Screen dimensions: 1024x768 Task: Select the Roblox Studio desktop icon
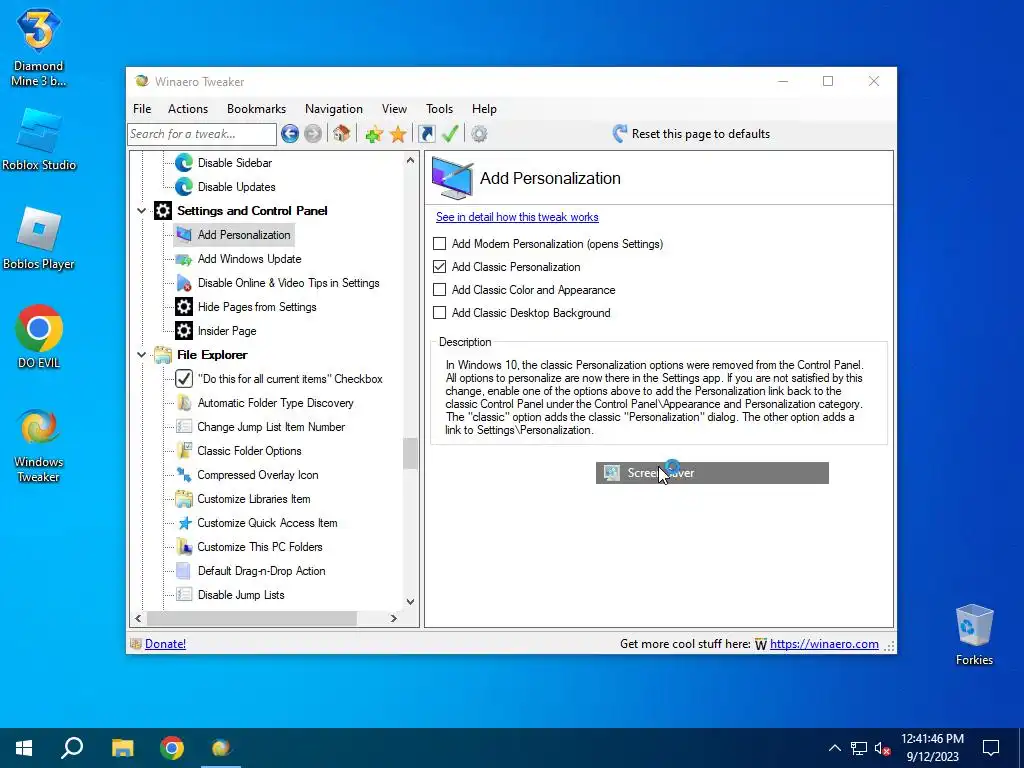click(39, 140)
